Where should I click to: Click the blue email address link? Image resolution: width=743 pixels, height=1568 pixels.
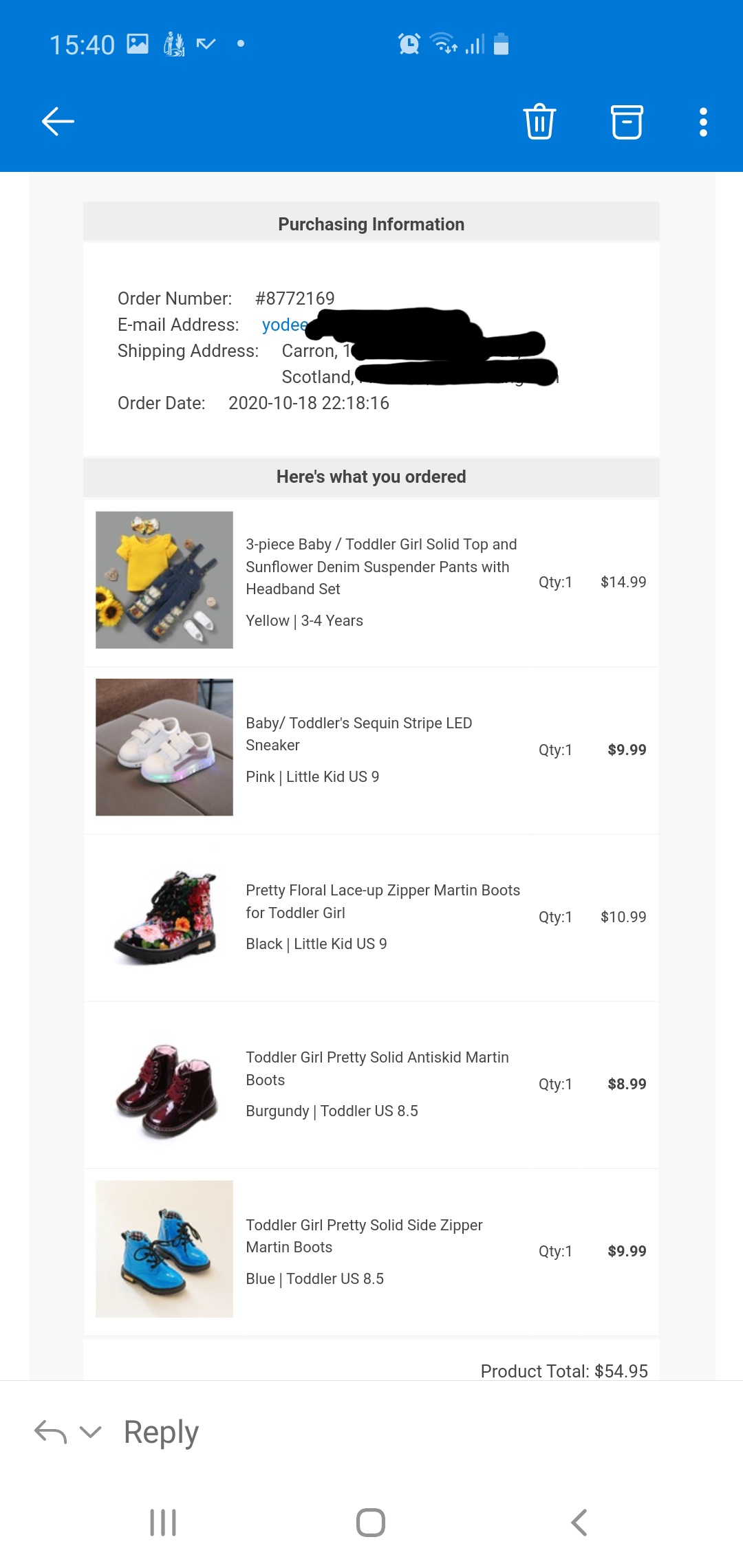click(x=285, y=325)
